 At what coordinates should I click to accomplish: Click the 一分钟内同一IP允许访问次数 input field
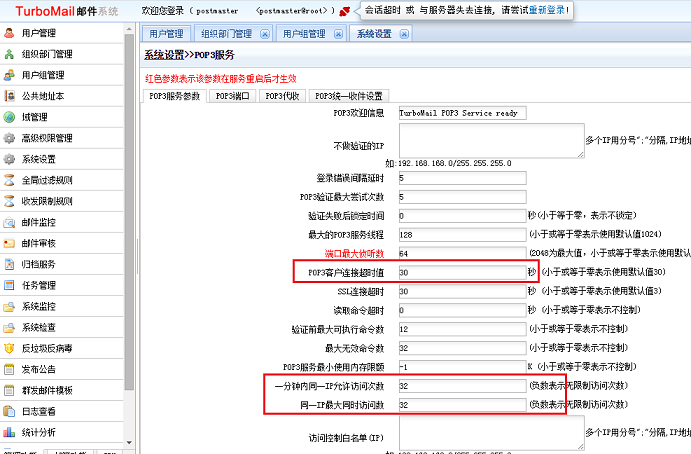(462, 386)
